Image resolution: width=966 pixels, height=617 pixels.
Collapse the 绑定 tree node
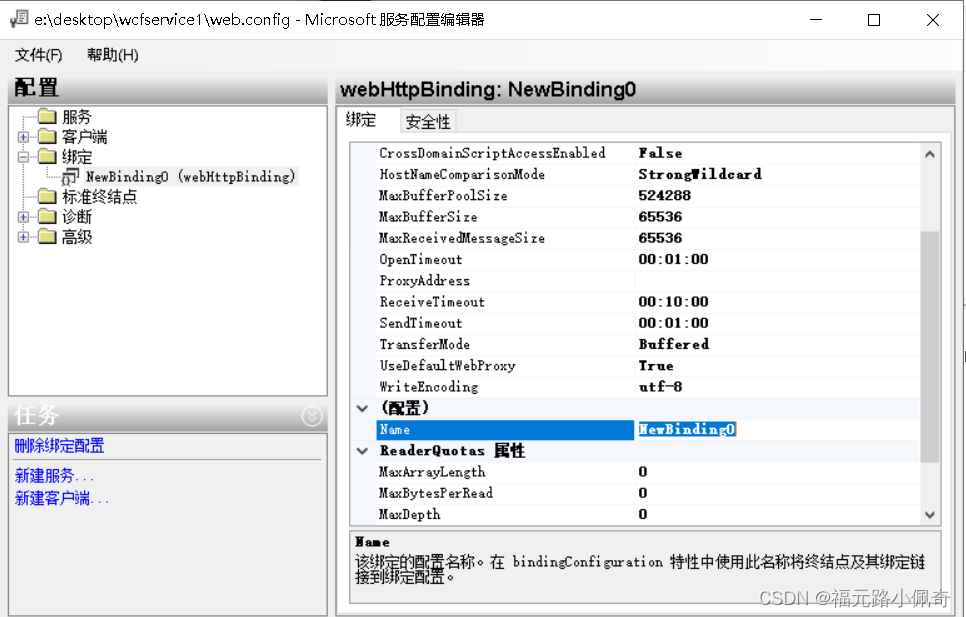23,156
